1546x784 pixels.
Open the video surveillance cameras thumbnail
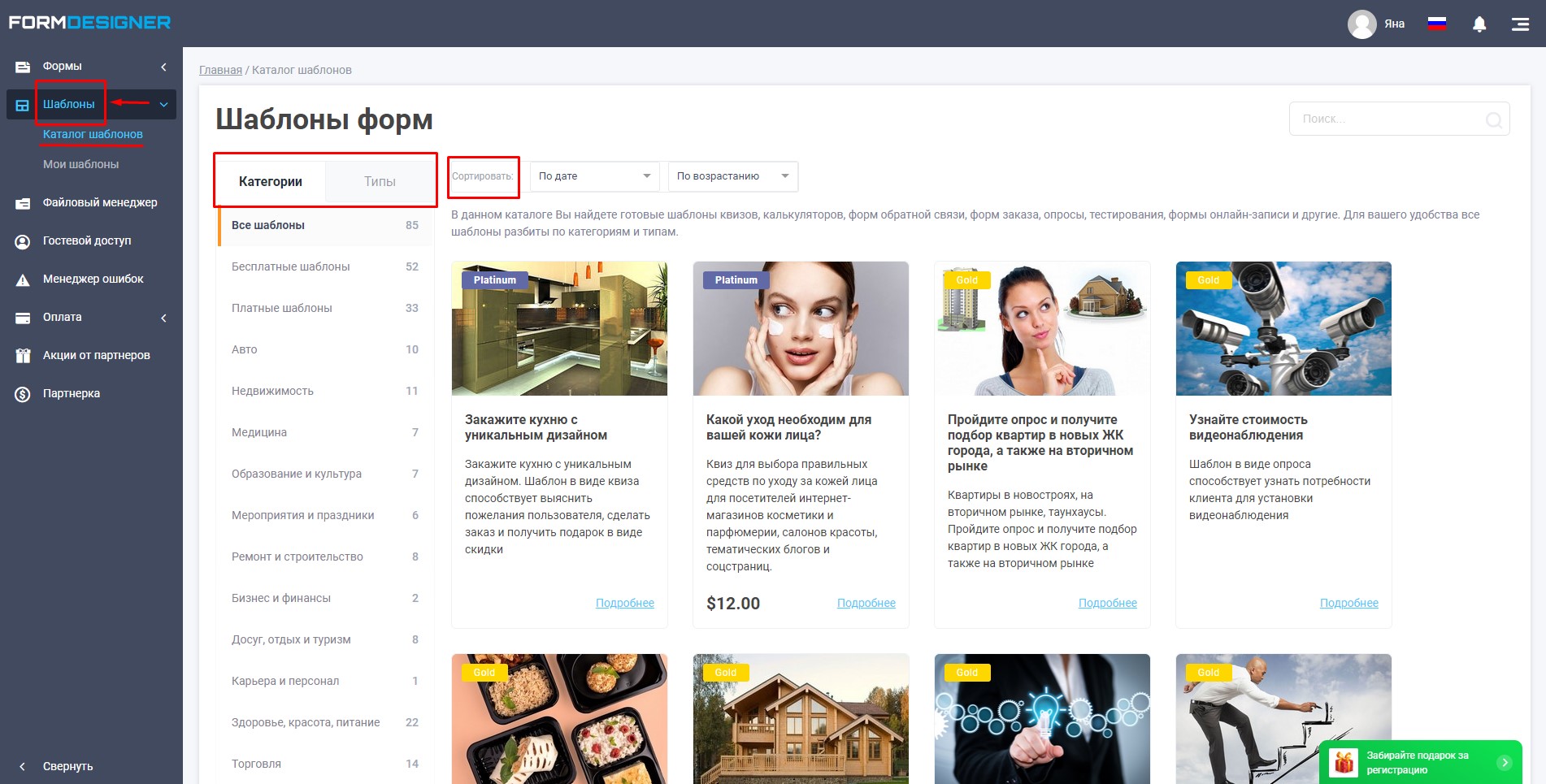point(1283,328)
